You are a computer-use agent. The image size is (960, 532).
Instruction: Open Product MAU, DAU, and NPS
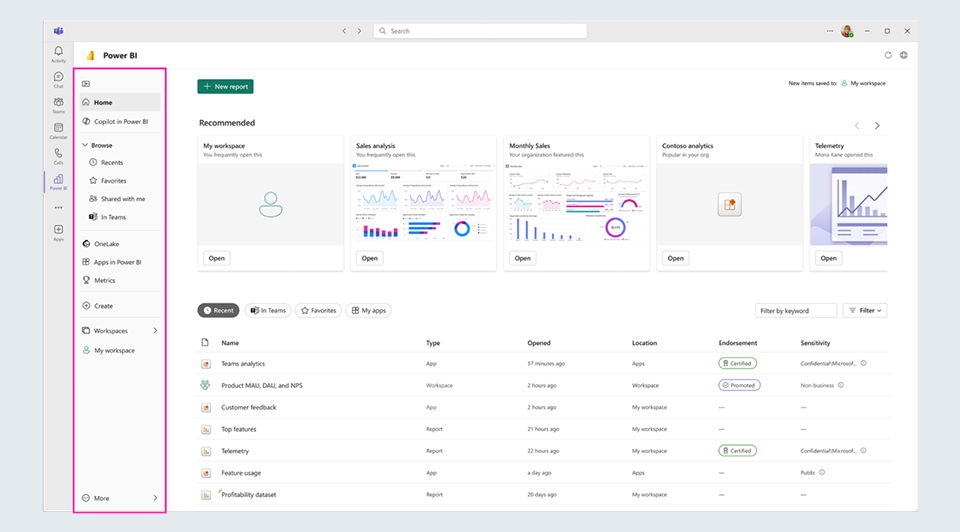[262, 385]
